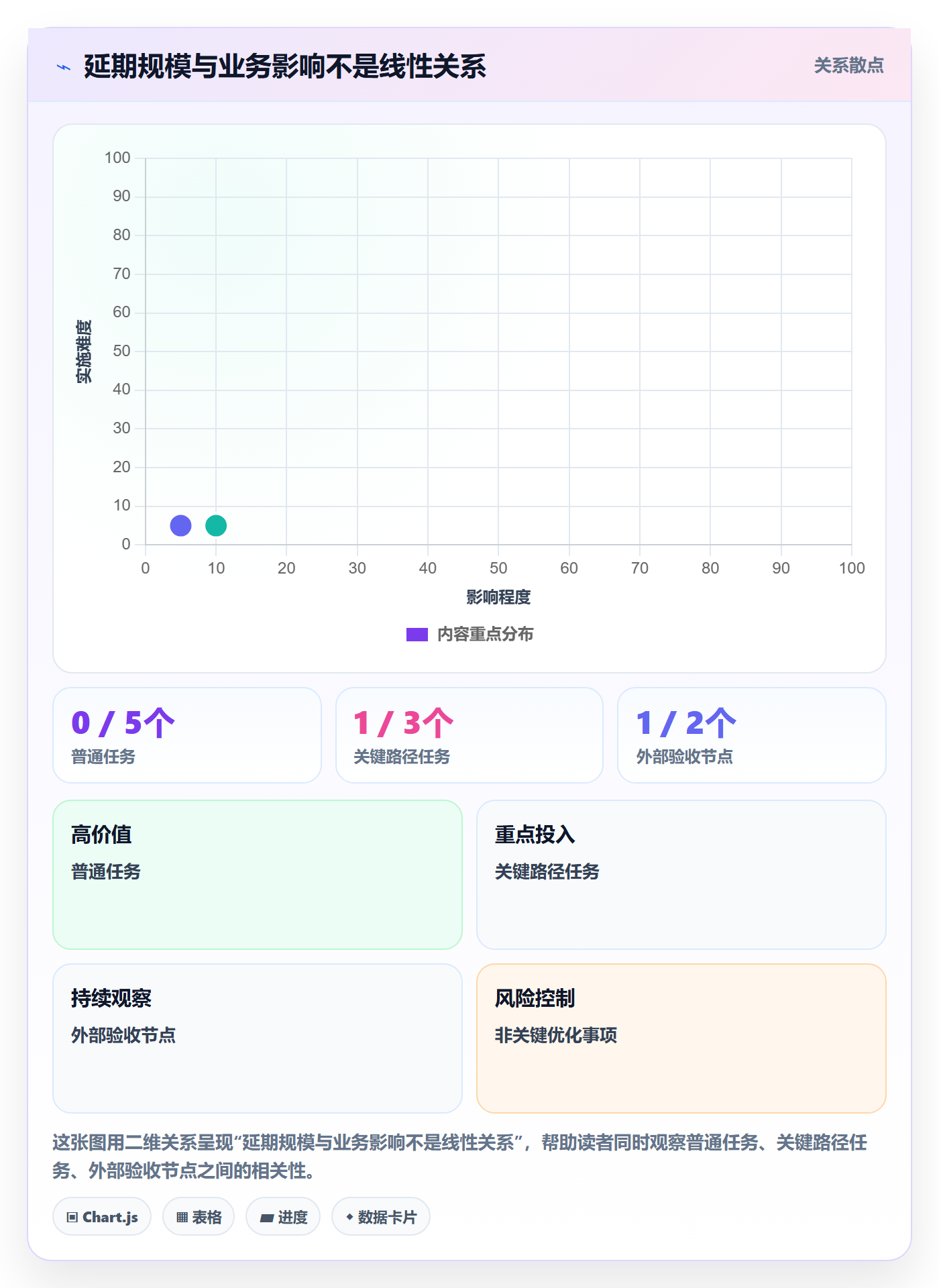
Task: Click the teal scatter data point
Action: point(216,525)
